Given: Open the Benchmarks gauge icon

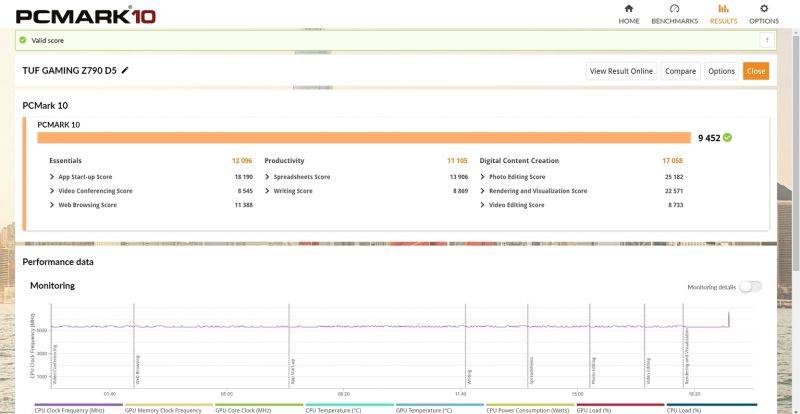Looking at the screenshot, I should pos(674,9).
